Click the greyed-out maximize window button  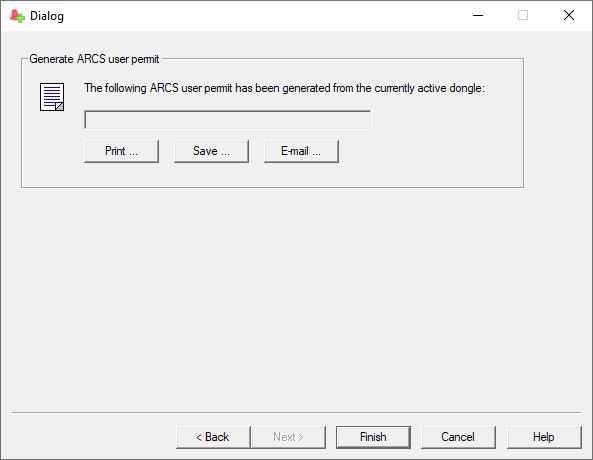pos(523,16)
